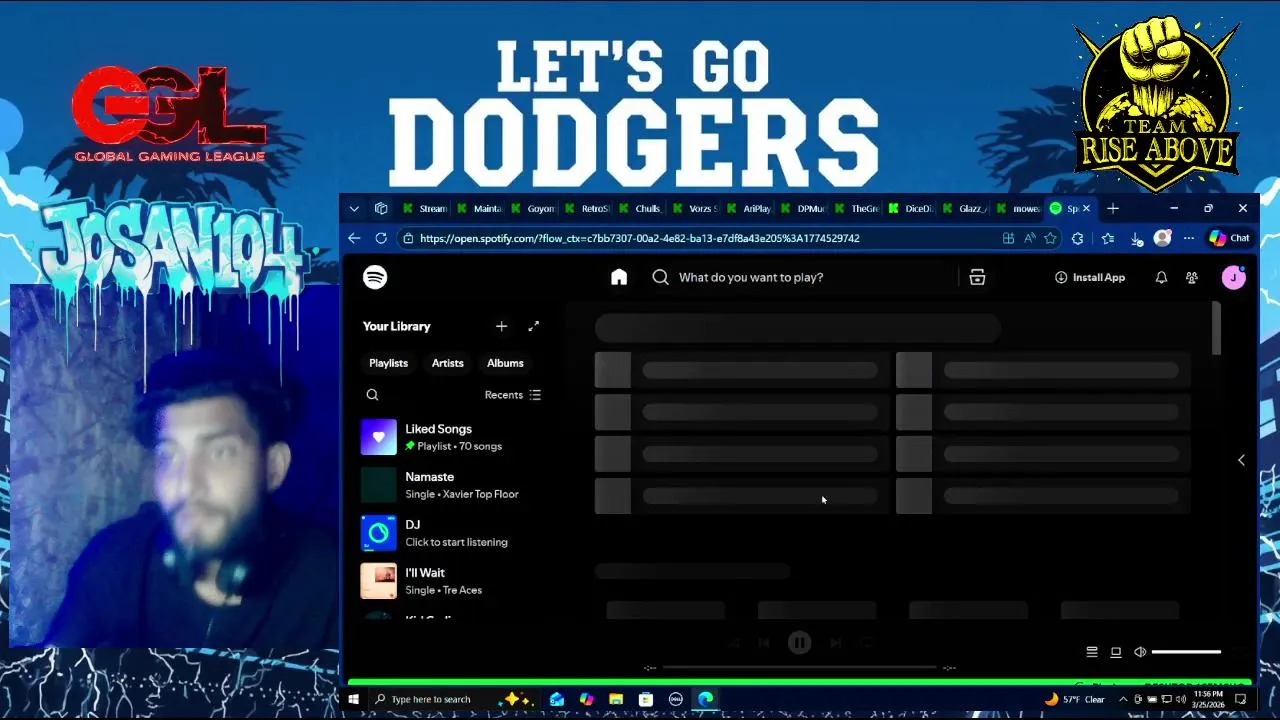Open the Your Library heading
This screenshot has height=720, width=1280.
(x=396, y=326)
